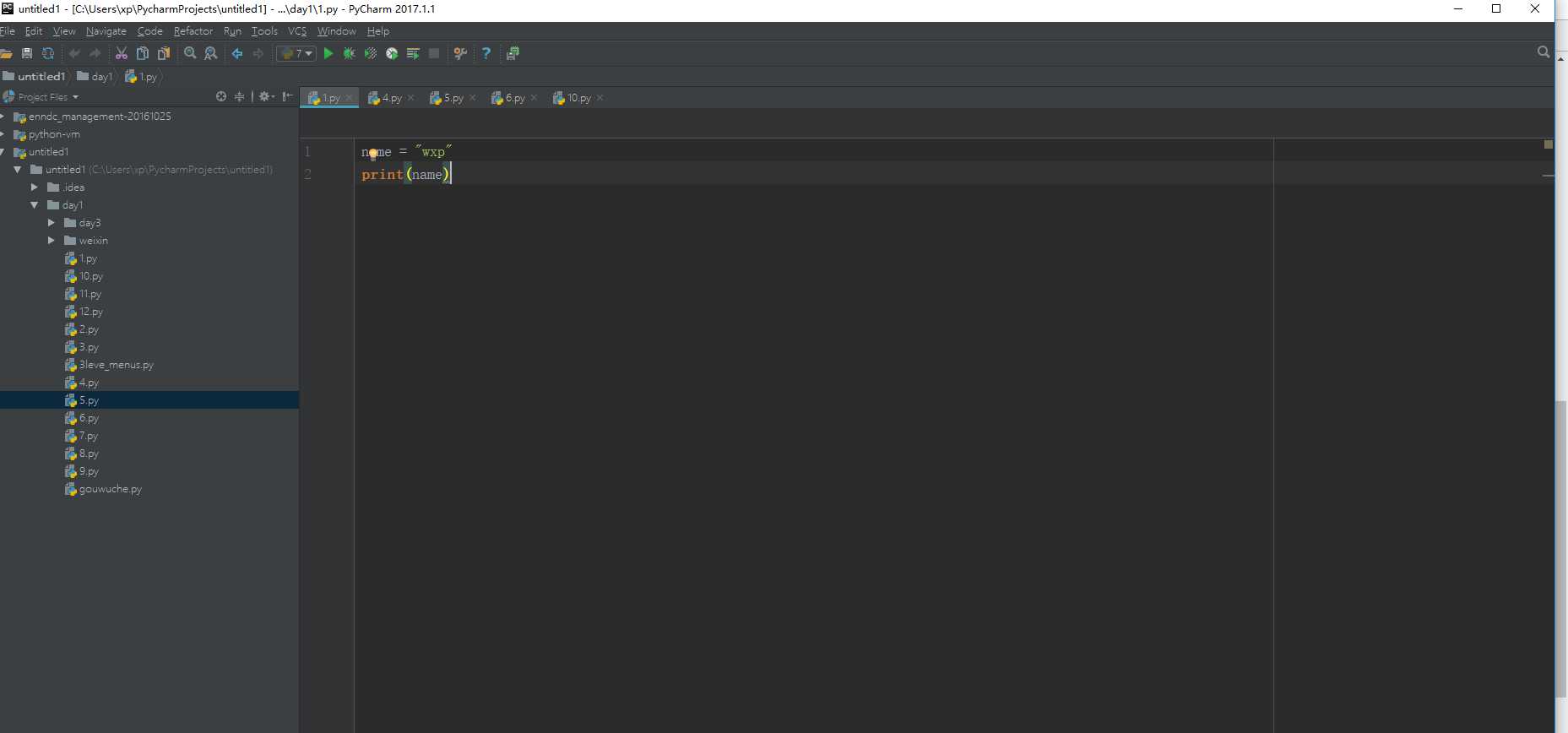The height and width of the screenshot is (733, 1568).
Task: Open the Project panel gear settings
Action: (x=266, y=96)
